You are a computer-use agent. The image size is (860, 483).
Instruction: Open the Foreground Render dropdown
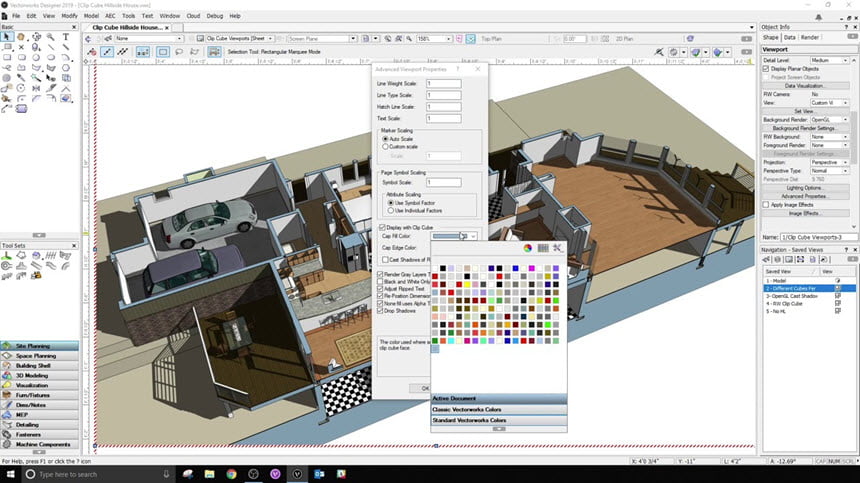(x=830, y=145)
